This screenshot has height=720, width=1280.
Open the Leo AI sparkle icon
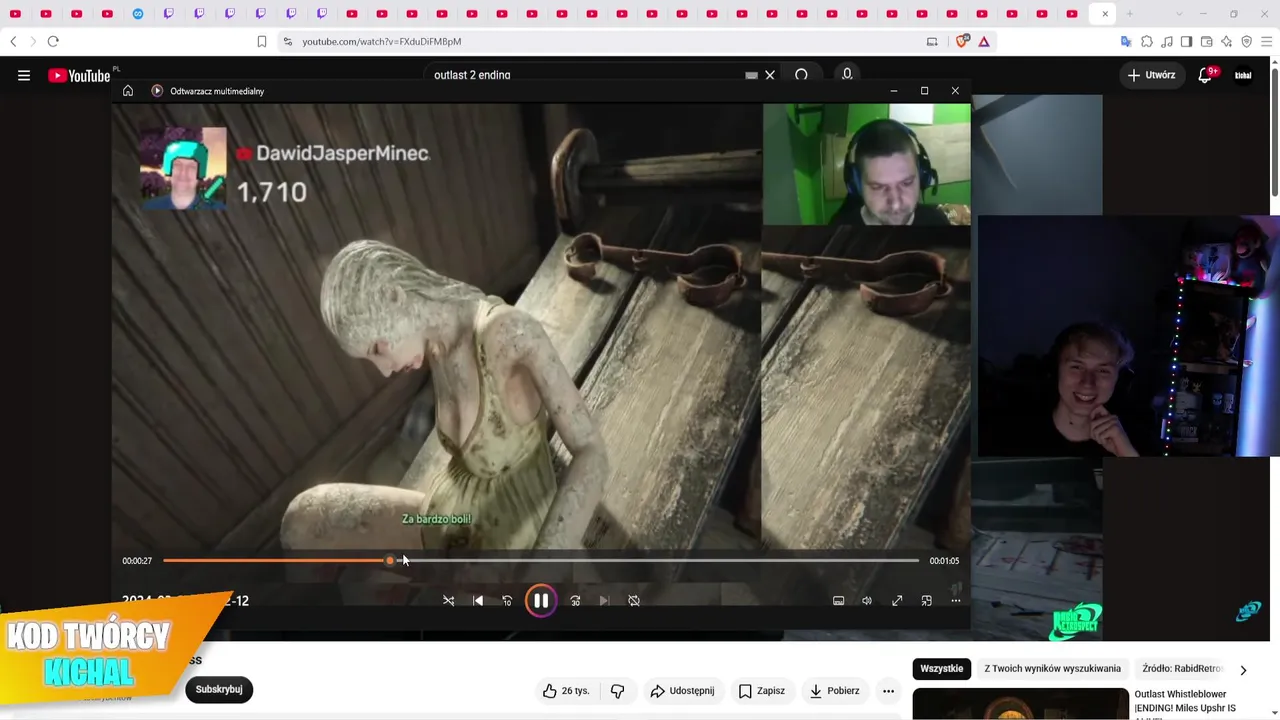point(1227,41)
